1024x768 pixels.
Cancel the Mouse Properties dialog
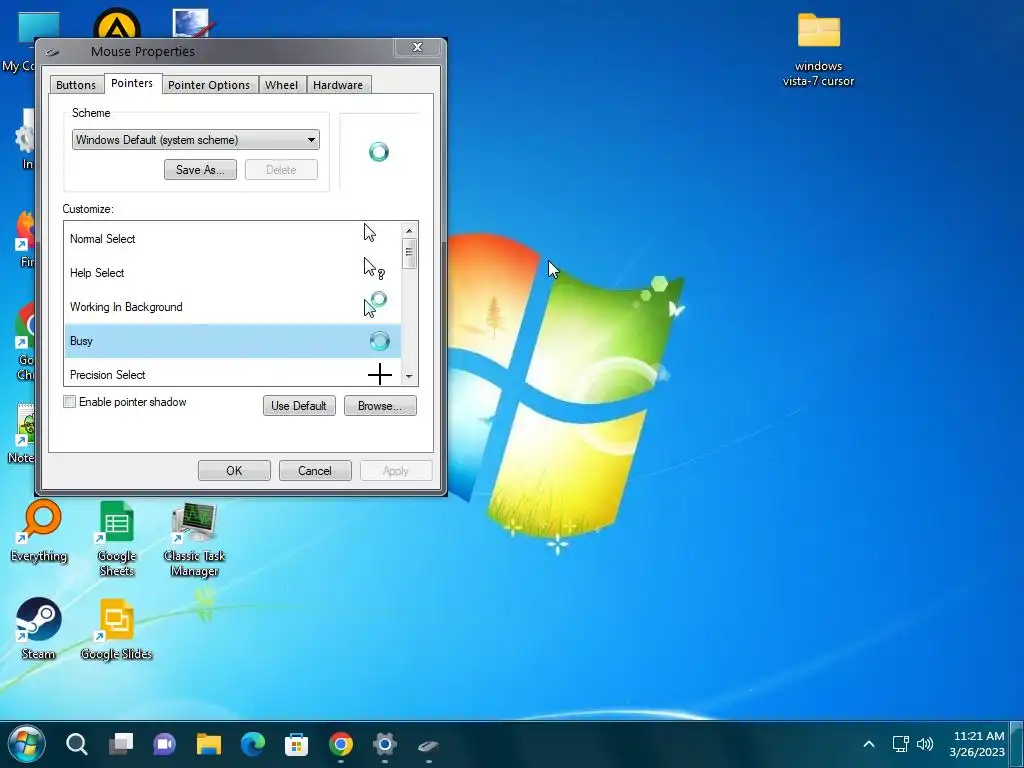(315, 471)
